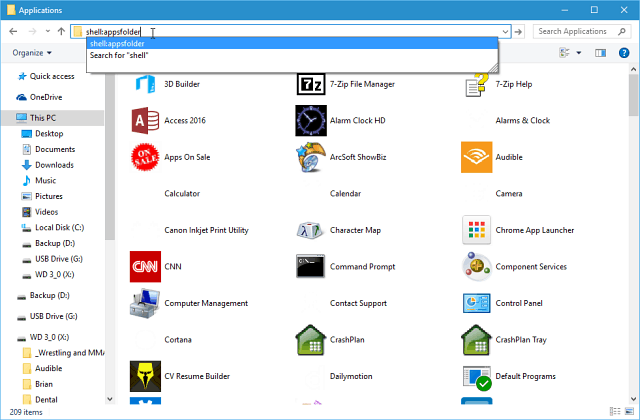Toggle the preview pane button

tap(600, 53)
